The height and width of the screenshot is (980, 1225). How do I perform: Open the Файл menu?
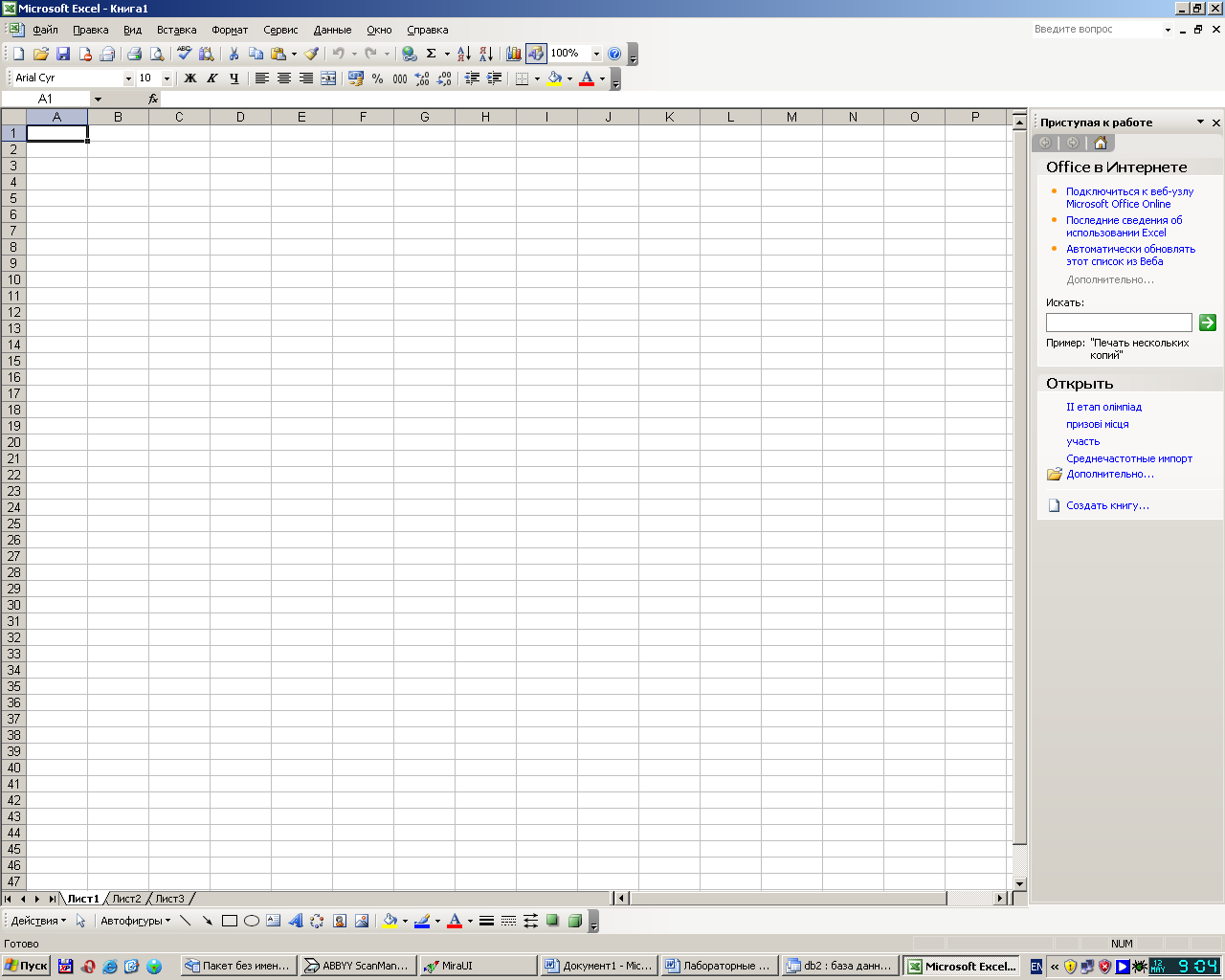[x=45, y=30]
